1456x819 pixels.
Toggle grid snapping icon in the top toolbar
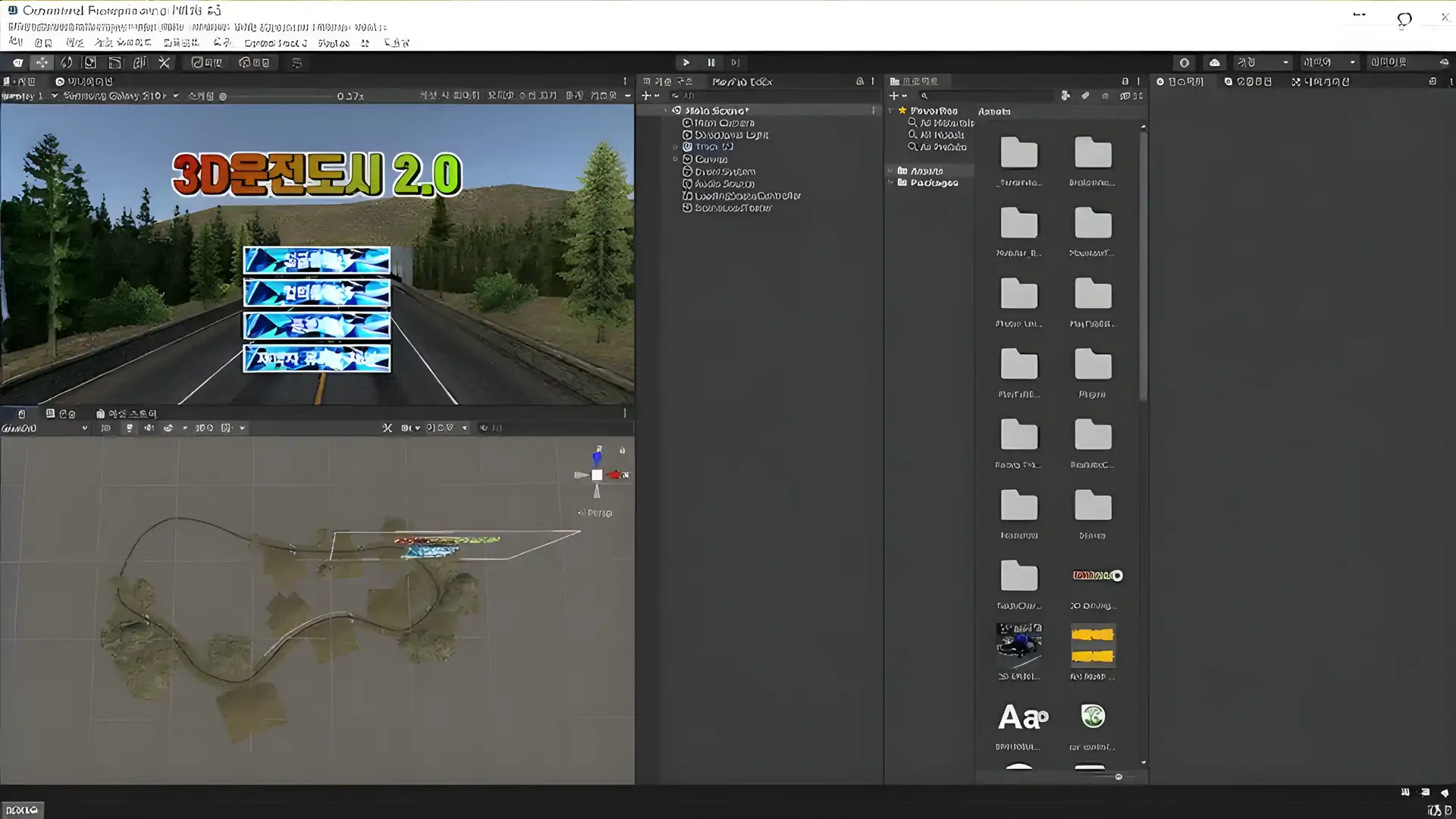click(x=297, y=62)
